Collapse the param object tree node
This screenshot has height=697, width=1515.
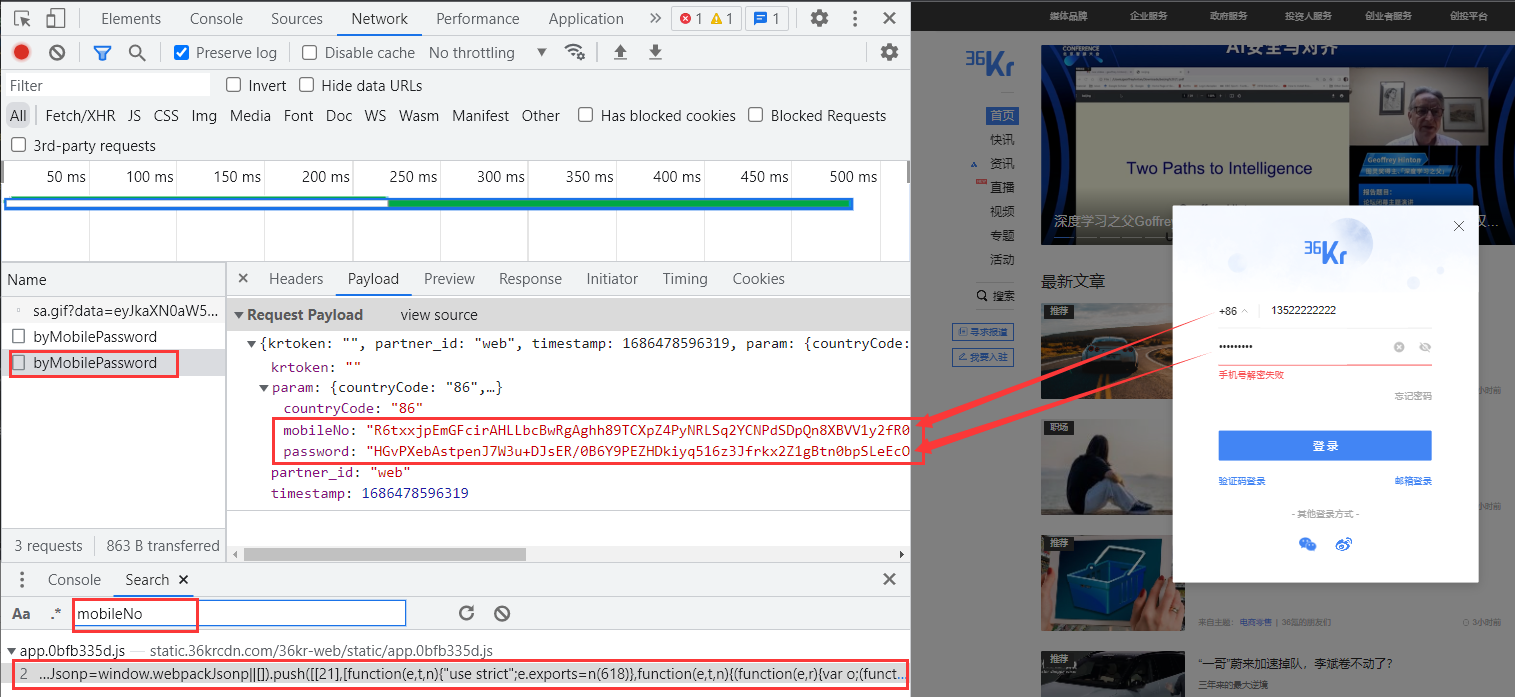tap(264, 387)
